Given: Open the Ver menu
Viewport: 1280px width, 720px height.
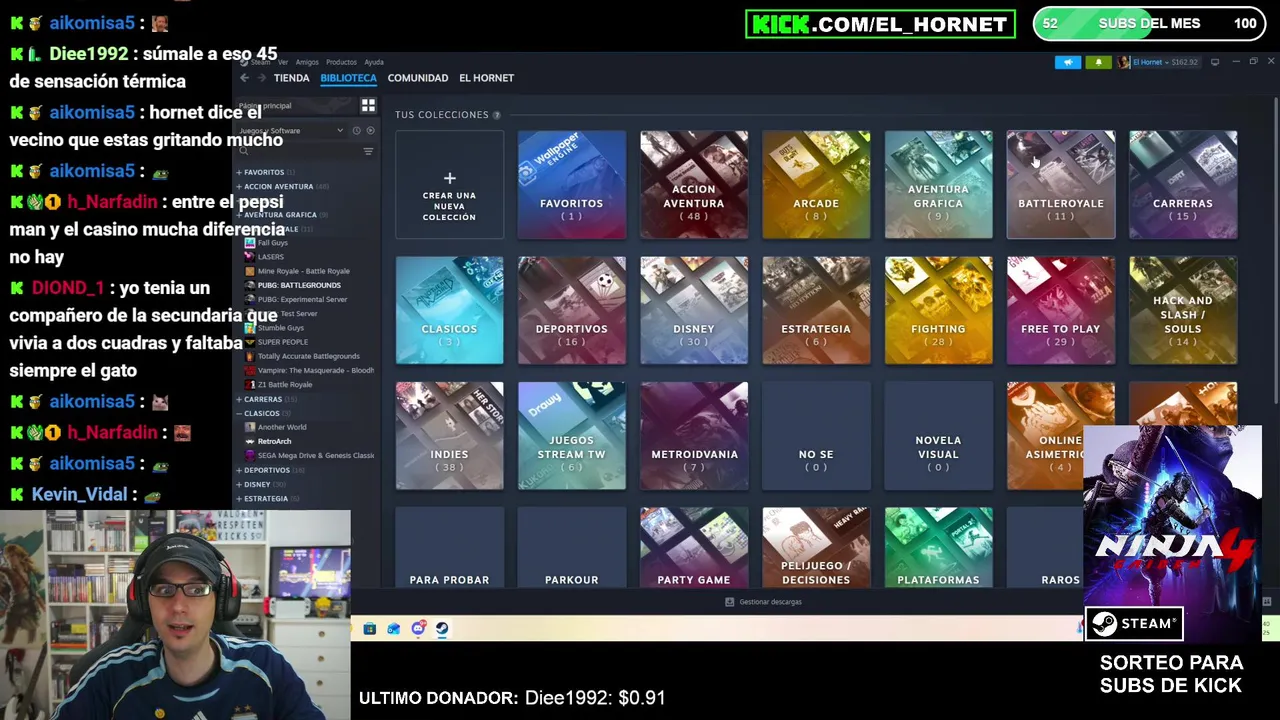Looking at the screenshot, I should [284, 62].
